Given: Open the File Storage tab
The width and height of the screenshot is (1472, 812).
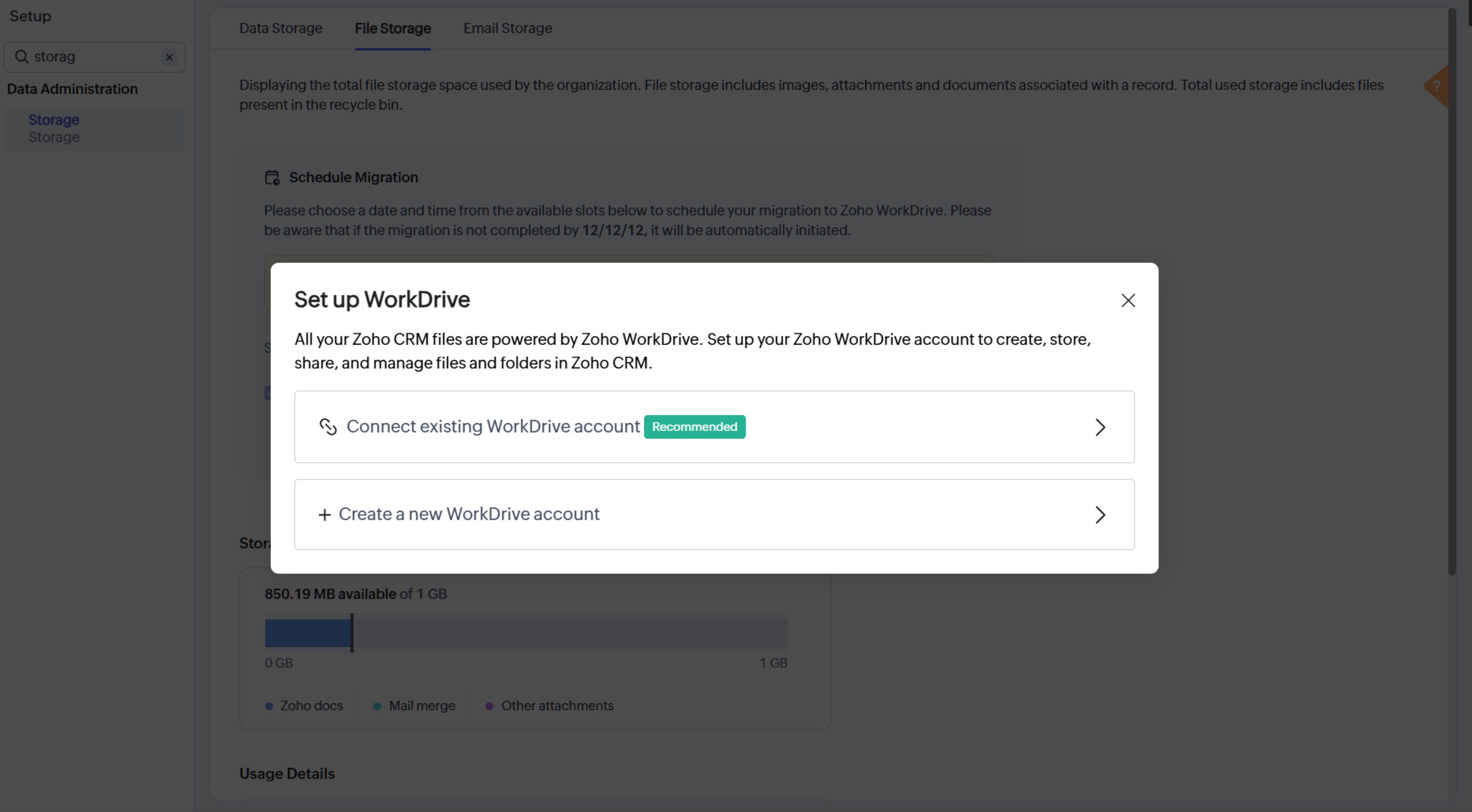Looking at the screenshot, I should pos(393,28).
